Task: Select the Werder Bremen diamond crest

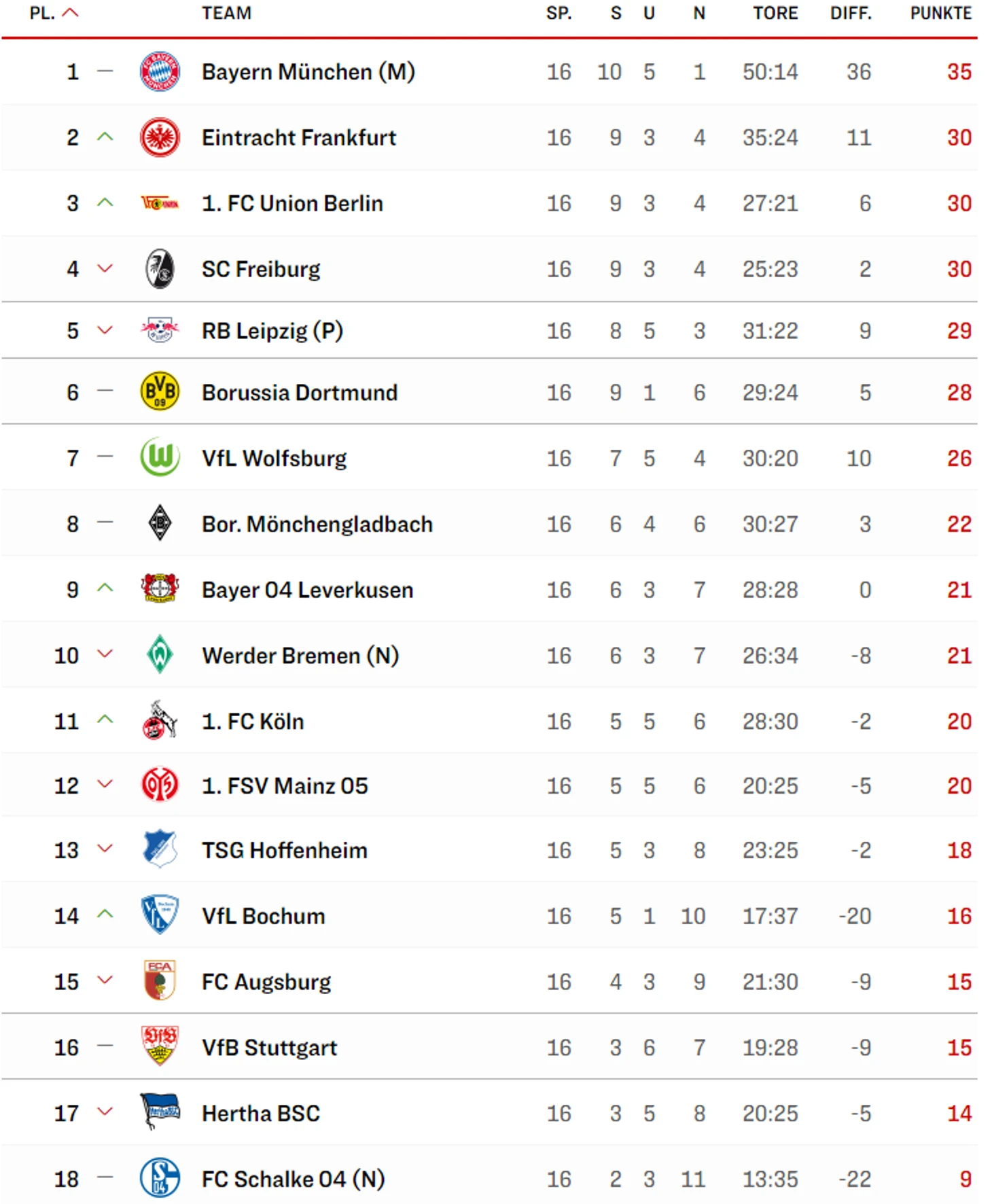Action: point(160,655)
